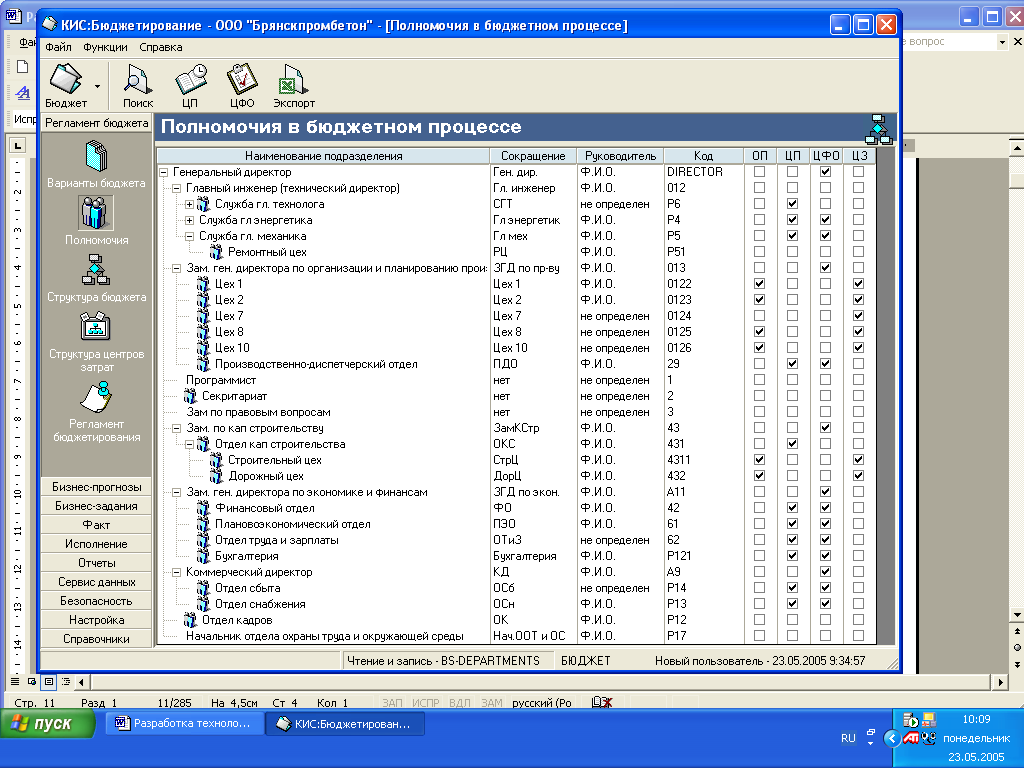
Task: Collapse Главный инженер tree node
Action: point(176,188)
